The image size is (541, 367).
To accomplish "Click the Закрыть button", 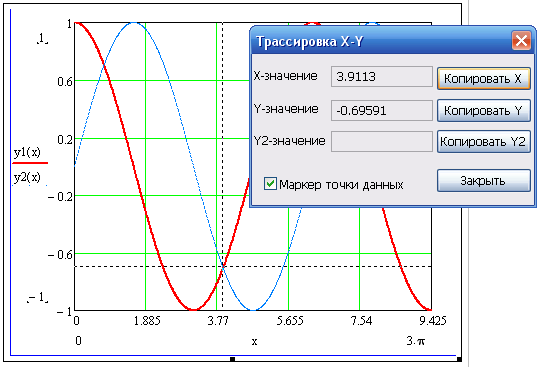I will 484,180.
